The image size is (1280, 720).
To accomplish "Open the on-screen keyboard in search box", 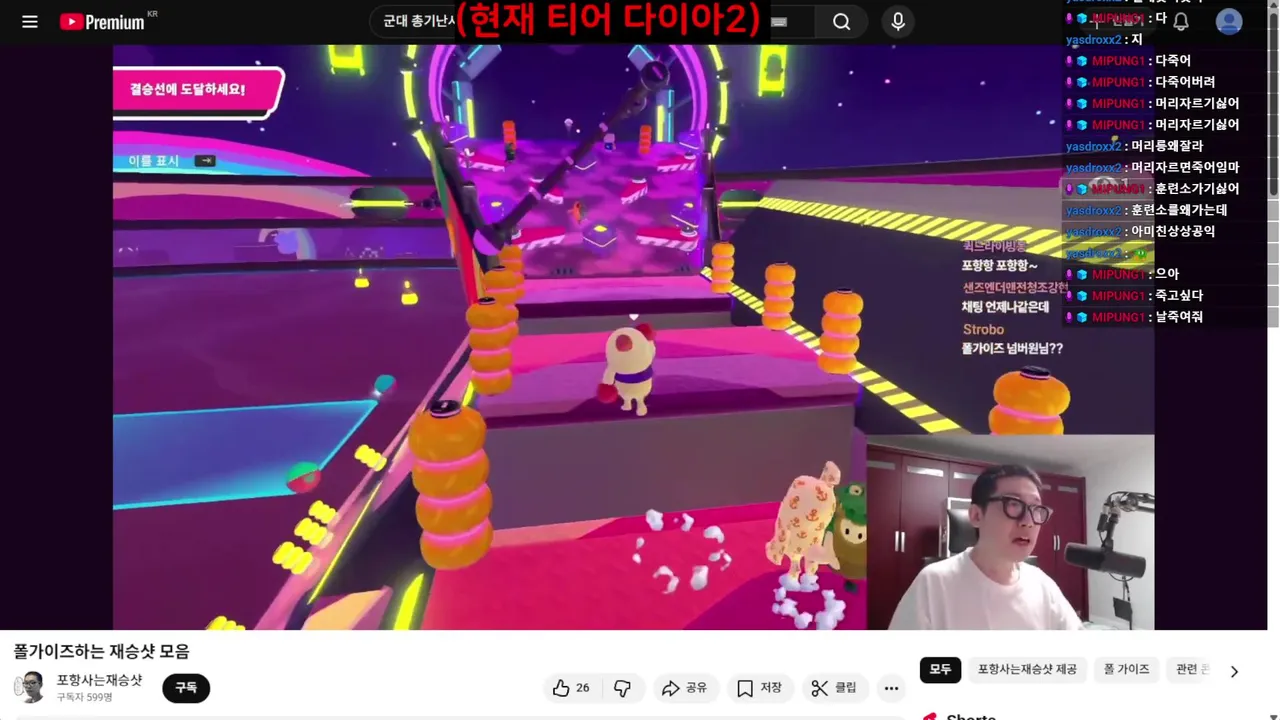I will [x=779, y=22].
